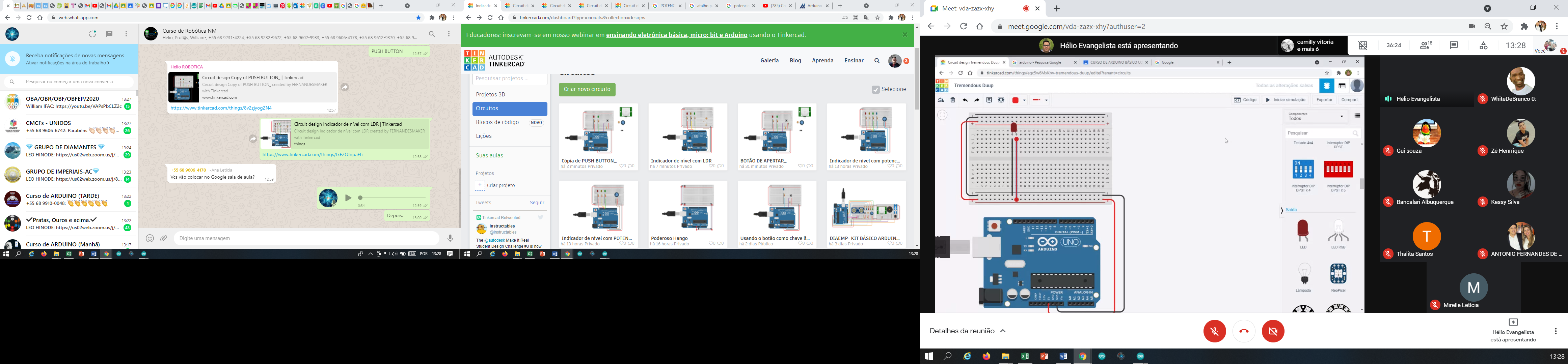Open webinar link ensinando eletrônica básica

coord(677,35)
